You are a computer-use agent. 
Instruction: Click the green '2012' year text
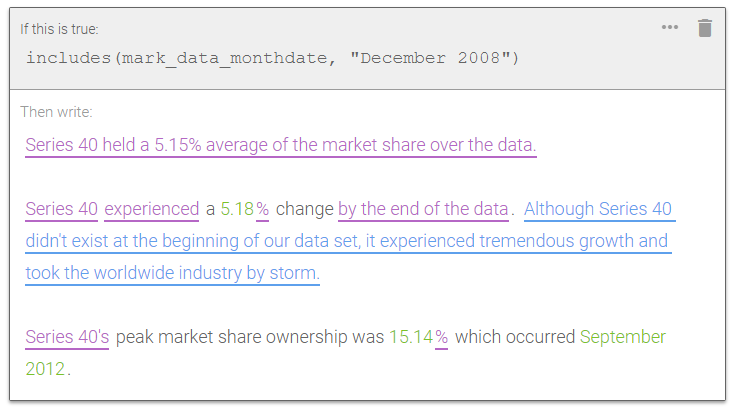(x=45, y=369)
